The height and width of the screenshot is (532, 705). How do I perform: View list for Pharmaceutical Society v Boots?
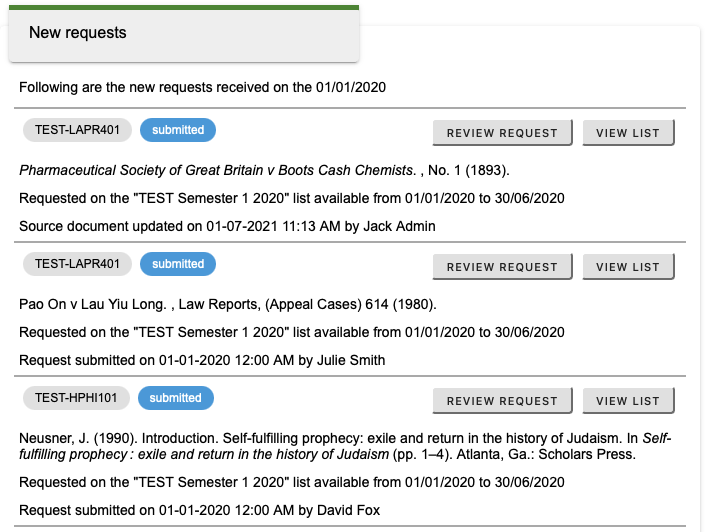click(x=628, y=133)
